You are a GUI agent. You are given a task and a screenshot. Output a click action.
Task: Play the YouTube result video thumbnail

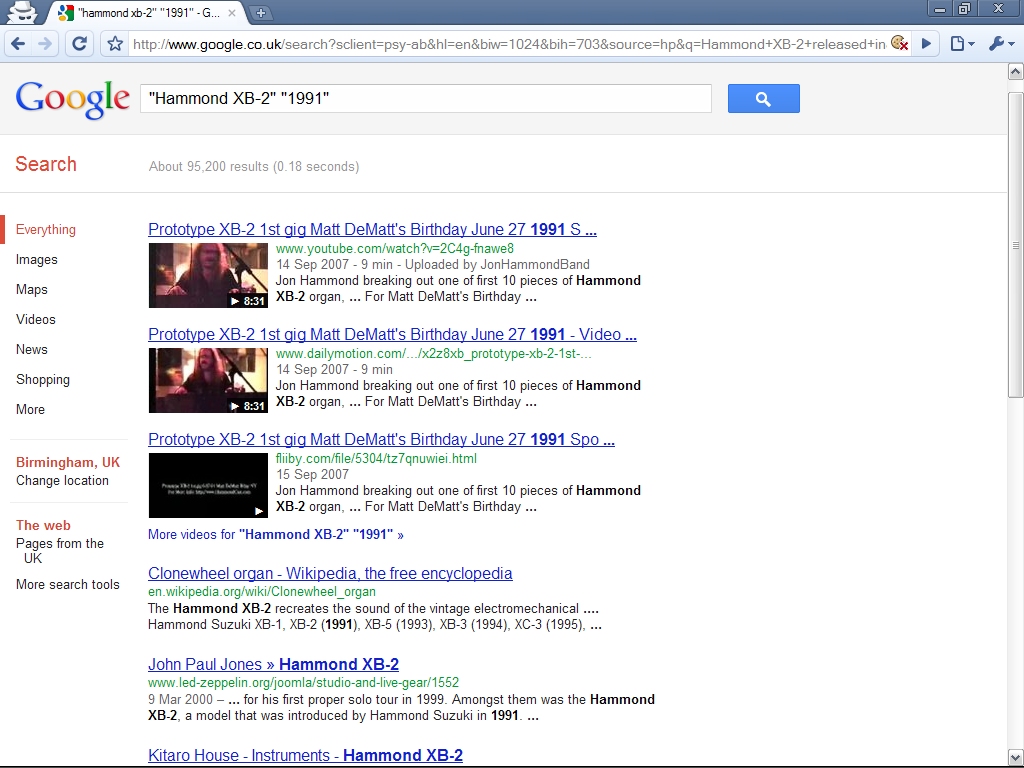pyautogui.click(x=208, y=275)
